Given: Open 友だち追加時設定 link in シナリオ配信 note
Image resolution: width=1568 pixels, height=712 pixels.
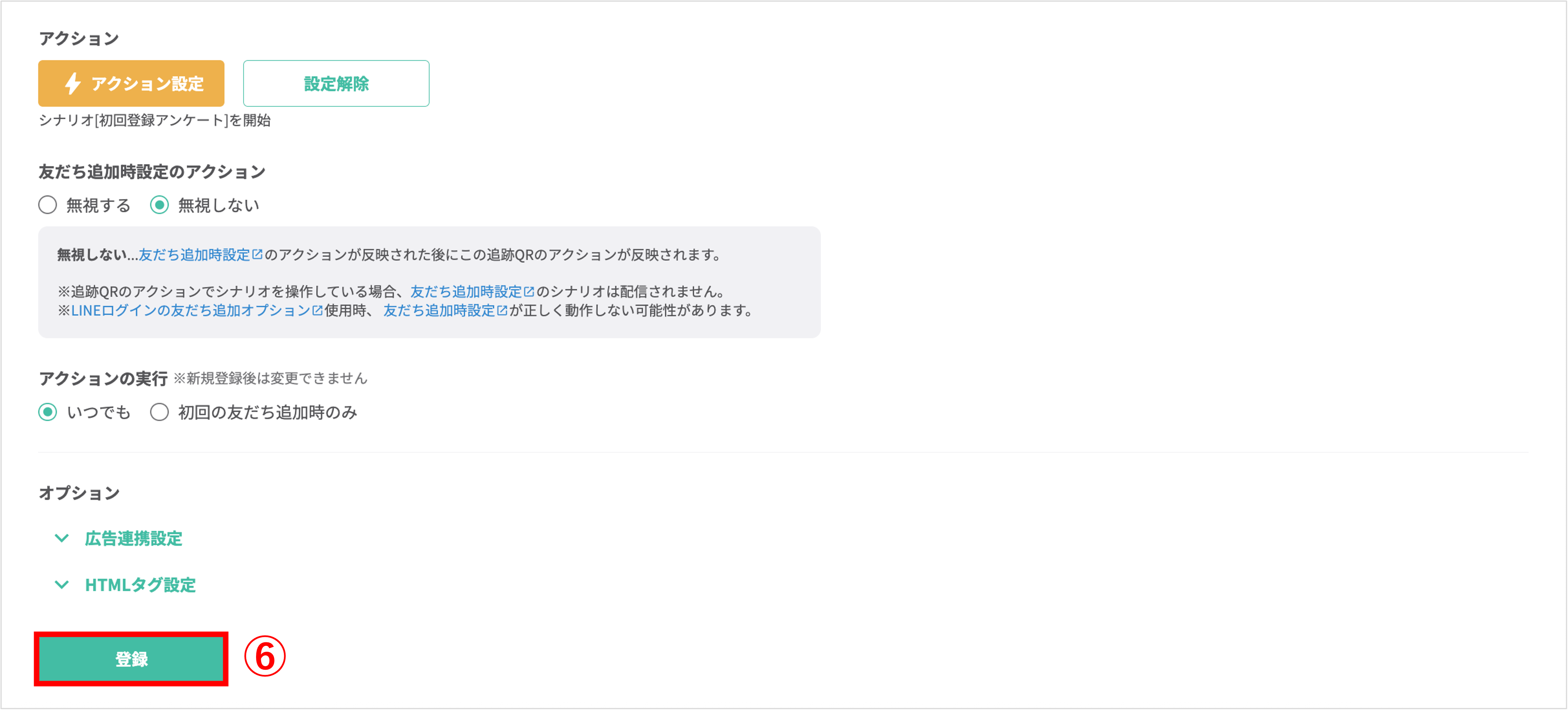Looking at the screenshot, I should click(466, 292).
